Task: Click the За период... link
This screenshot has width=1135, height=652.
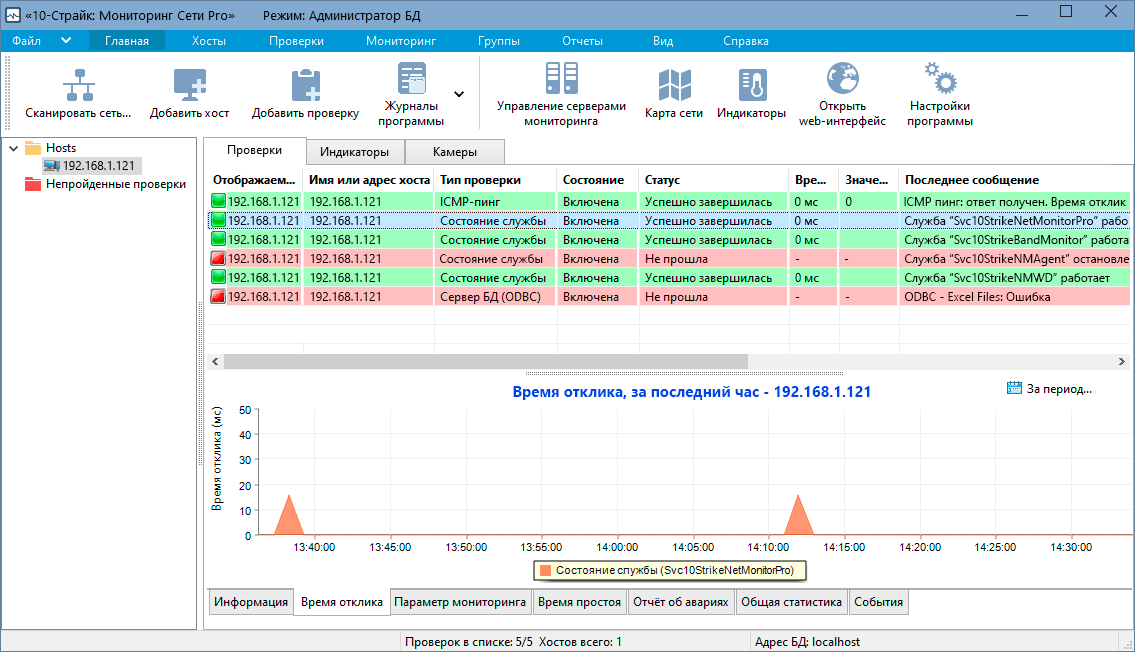Action: 1059,389
